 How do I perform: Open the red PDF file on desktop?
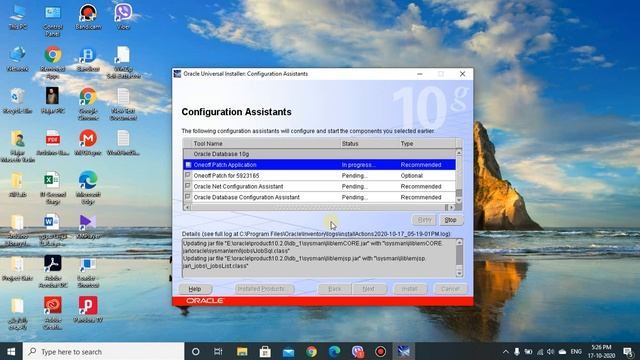point(53,142)
